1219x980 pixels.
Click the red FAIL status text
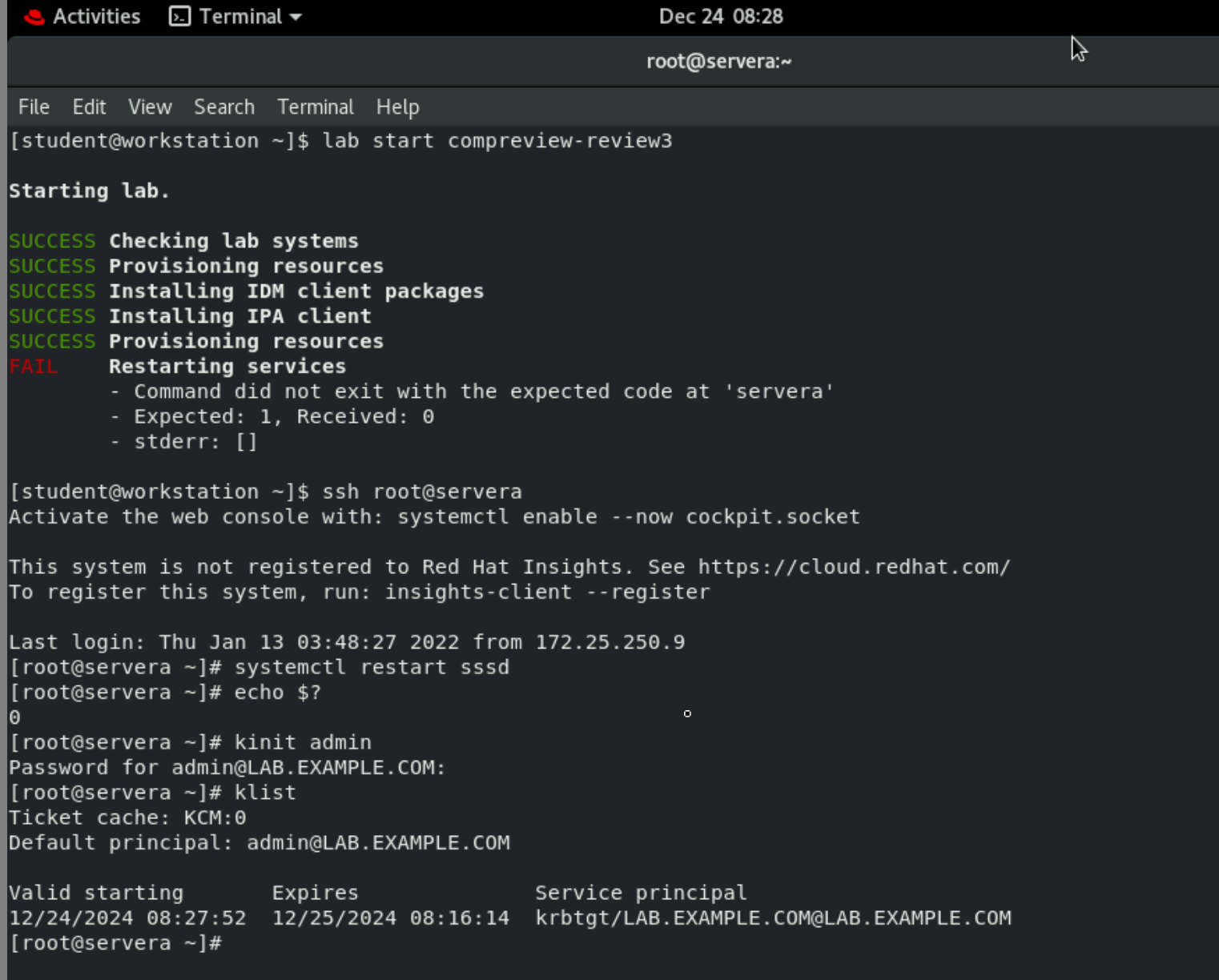[x=34, y=366]
